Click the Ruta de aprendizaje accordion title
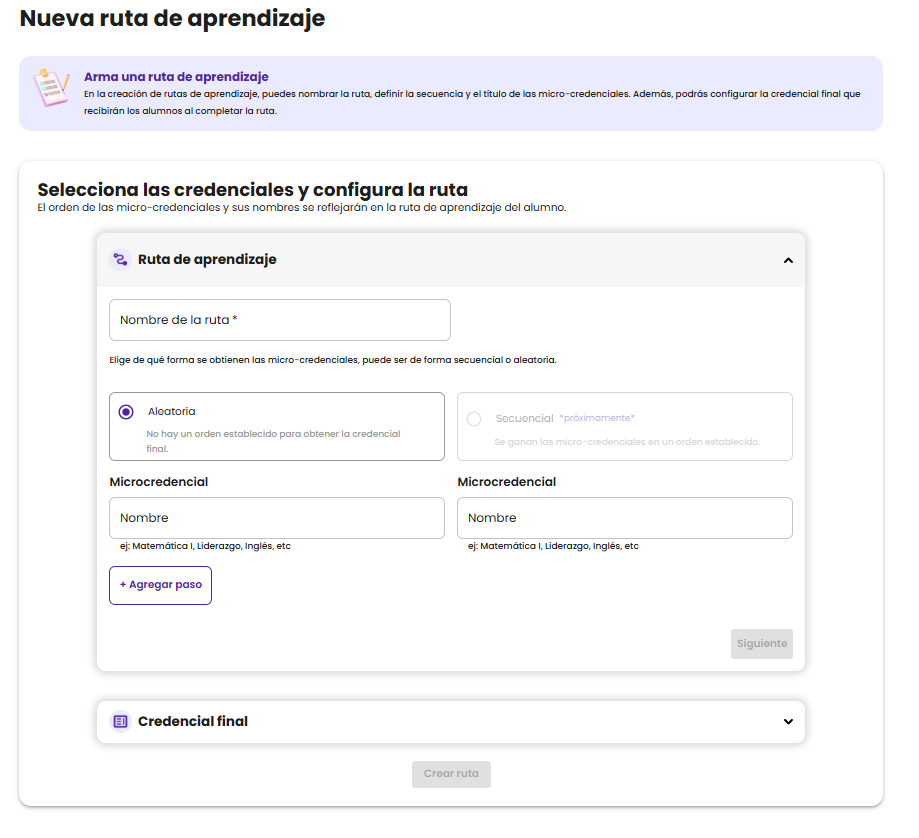Viewport: 919px width, 838px height. pos(207,260)
